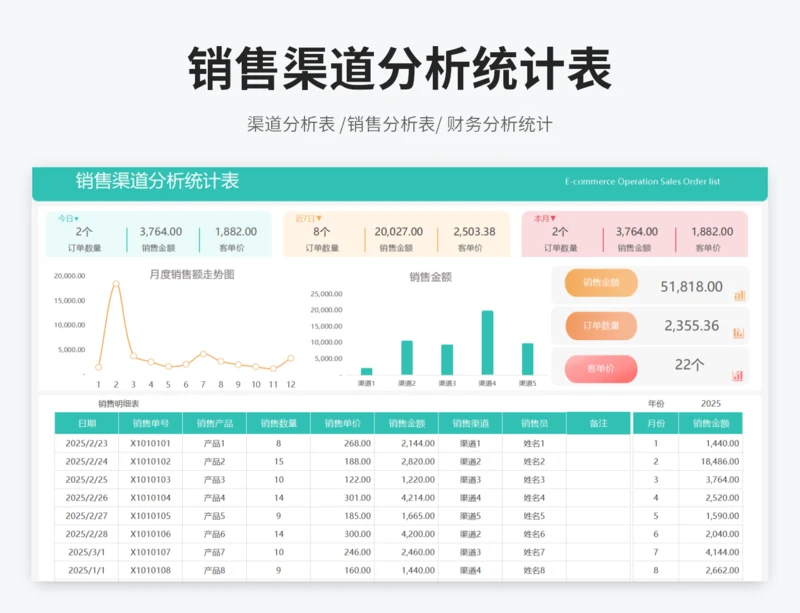Select the 销售单价 column header
Viewport: 800px width, 613px height.
(x=342, y=423)
